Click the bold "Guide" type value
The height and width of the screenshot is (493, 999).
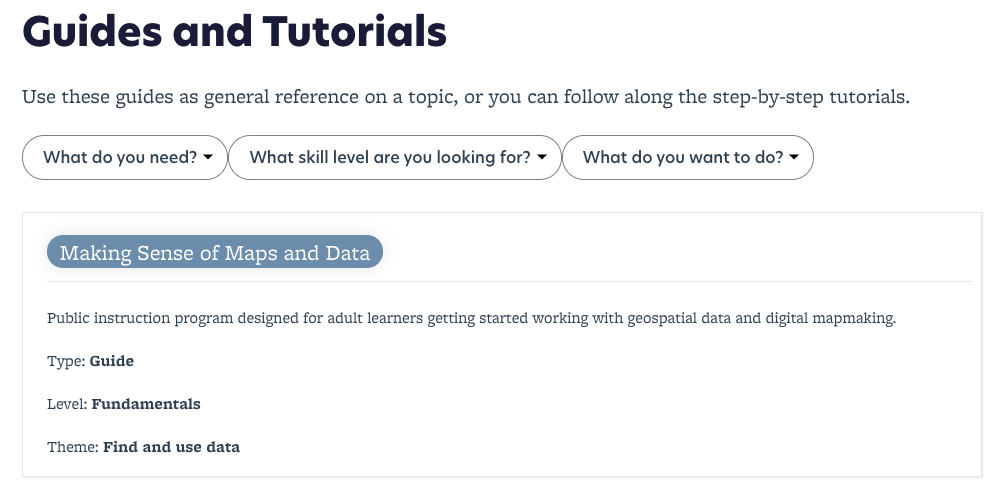(111, 361)
